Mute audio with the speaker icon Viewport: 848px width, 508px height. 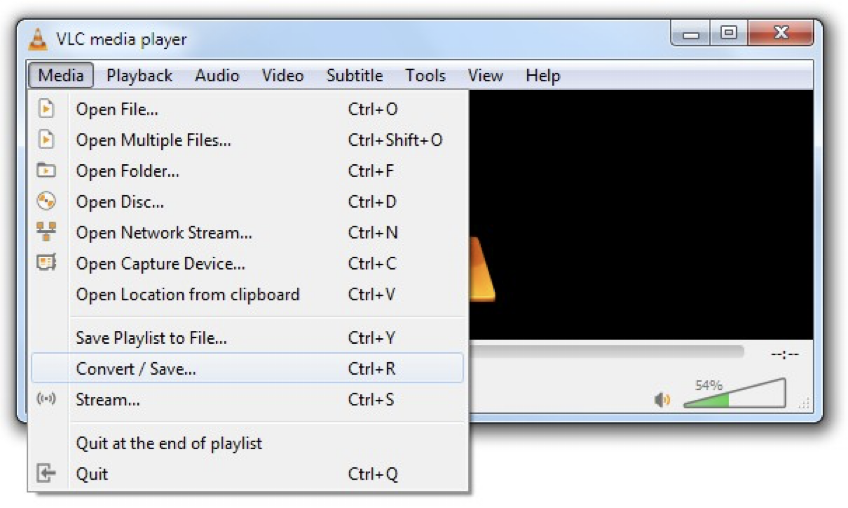point(662,400)
